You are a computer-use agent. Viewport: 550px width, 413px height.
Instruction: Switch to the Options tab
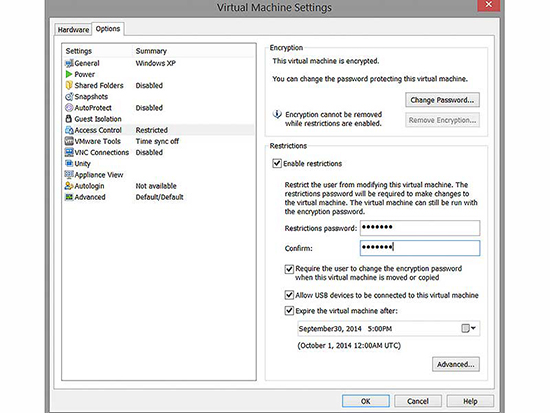pos(108,29)
